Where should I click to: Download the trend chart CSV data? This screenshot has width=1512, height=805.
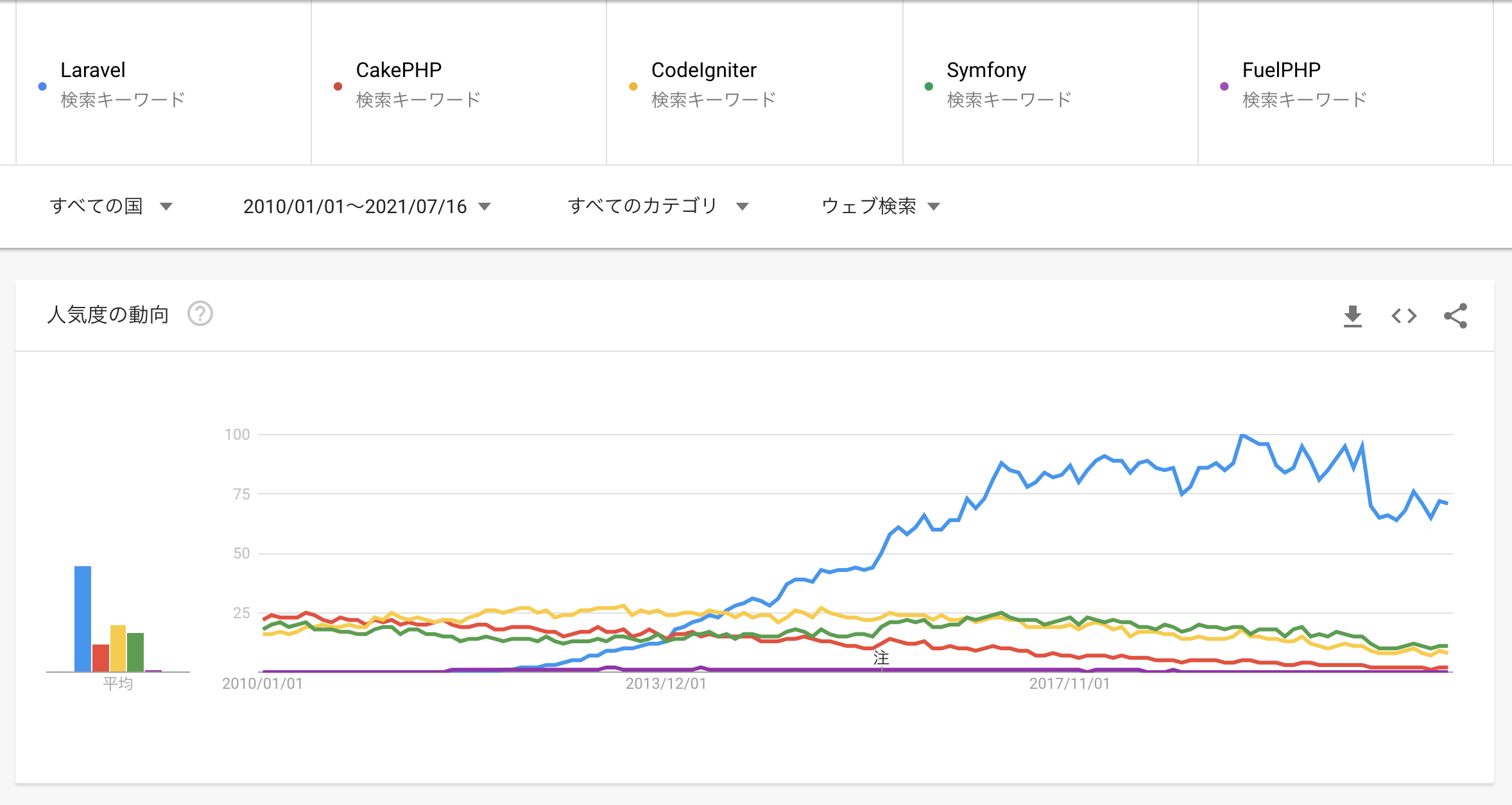point(1352,316)
